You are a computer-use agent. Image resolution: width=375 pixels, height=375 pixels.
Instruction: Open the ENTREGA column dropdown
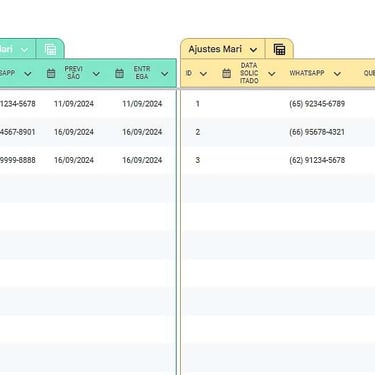(x=164, y=74)
